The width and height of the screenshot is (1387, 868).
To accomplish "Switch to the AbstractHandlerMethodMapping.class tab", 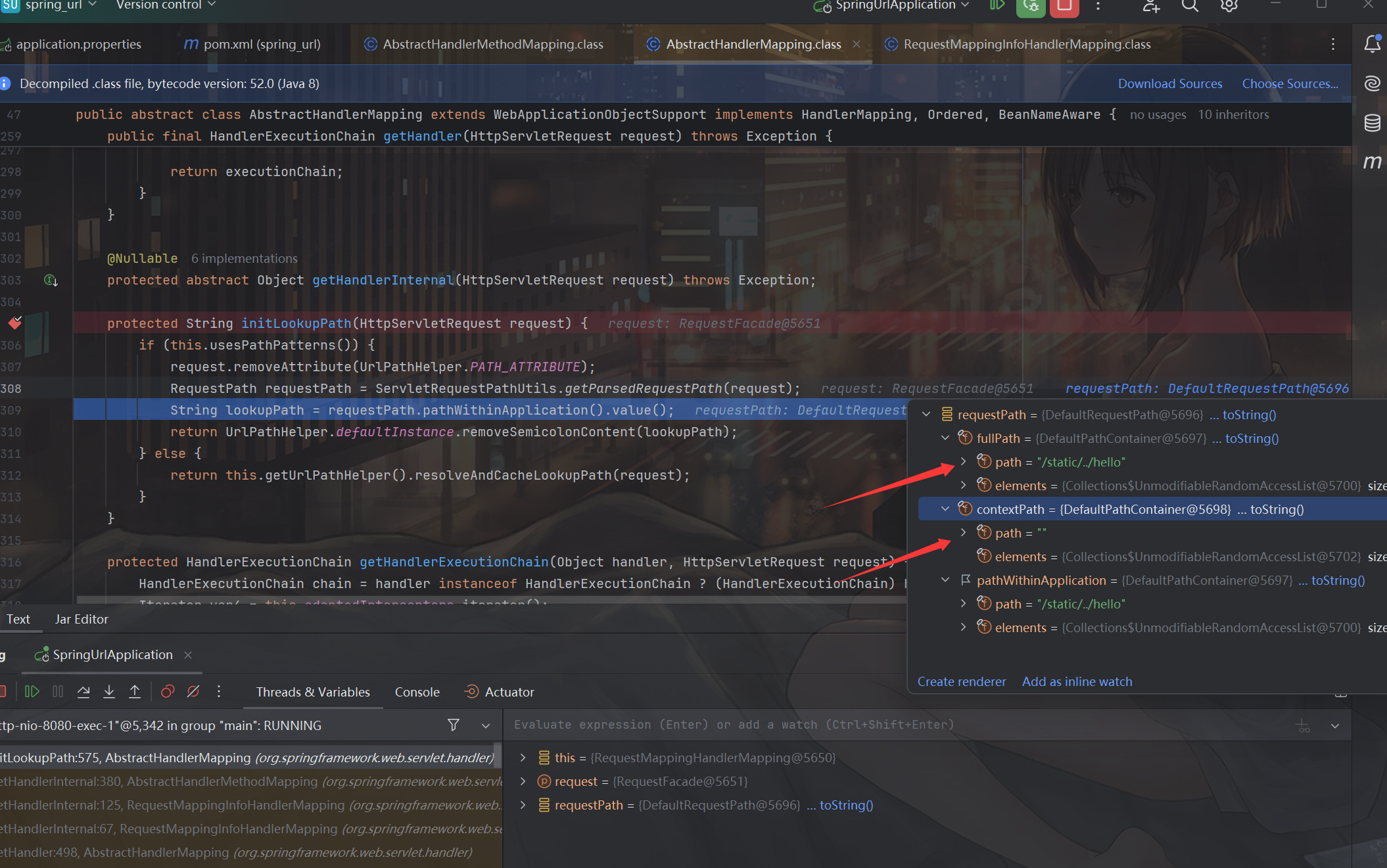I will pos(492,44).
